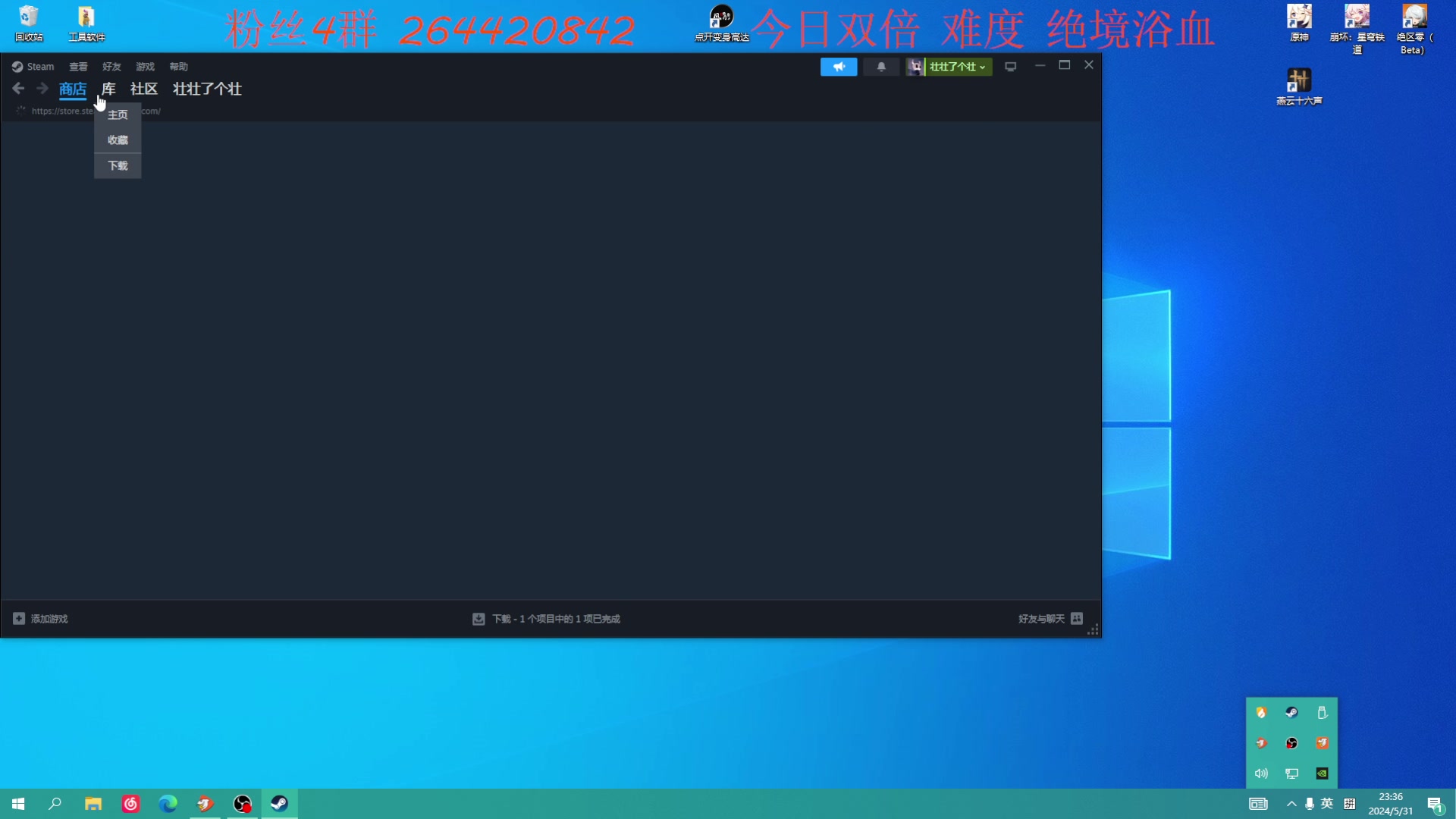Open the 查看 menu
Image resolution: width=1456 pixels, height=819 pixels.
point(78,67)
